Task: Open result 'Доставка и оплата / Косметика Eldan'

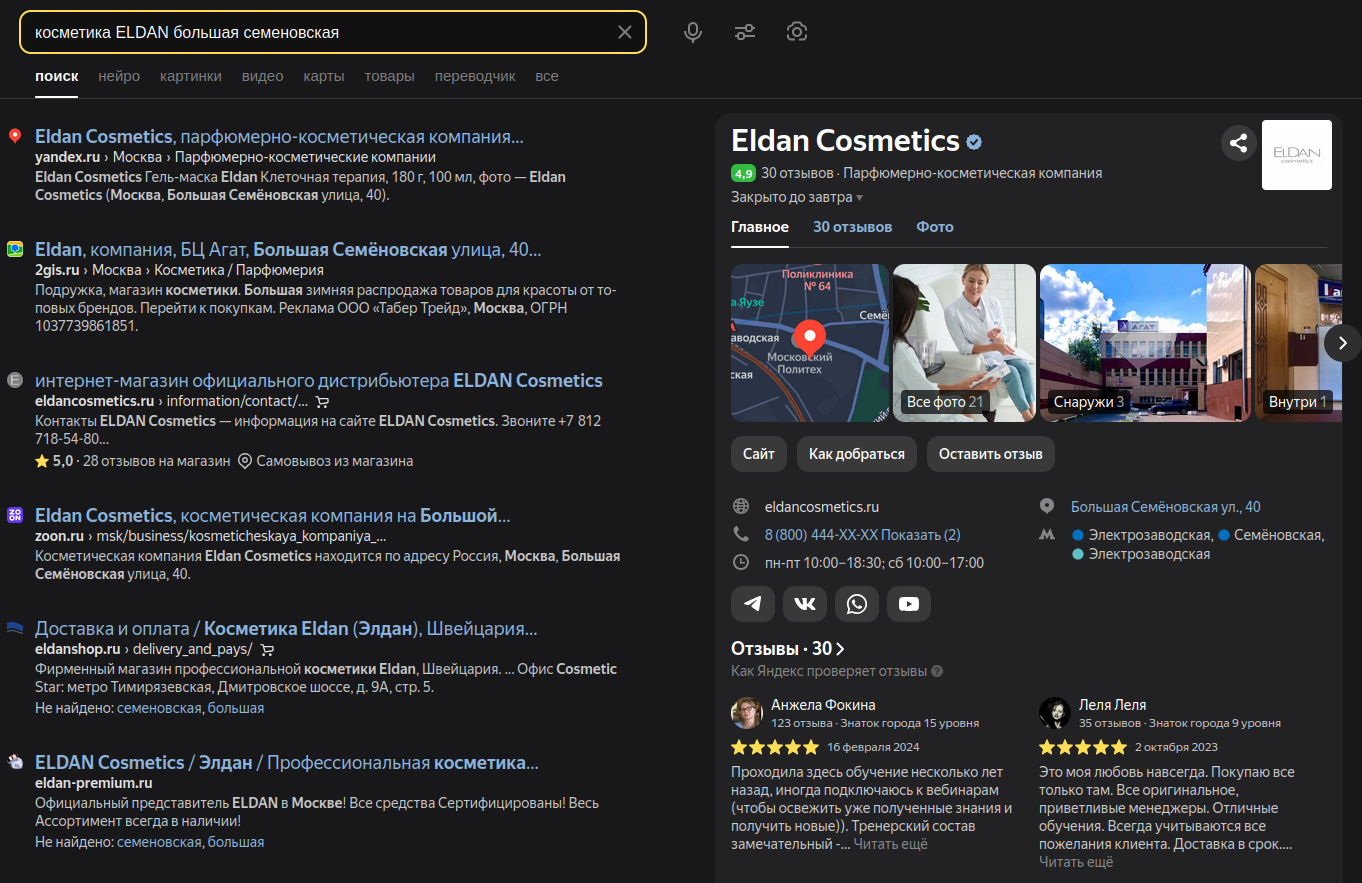Action: [x=286, y=629]
